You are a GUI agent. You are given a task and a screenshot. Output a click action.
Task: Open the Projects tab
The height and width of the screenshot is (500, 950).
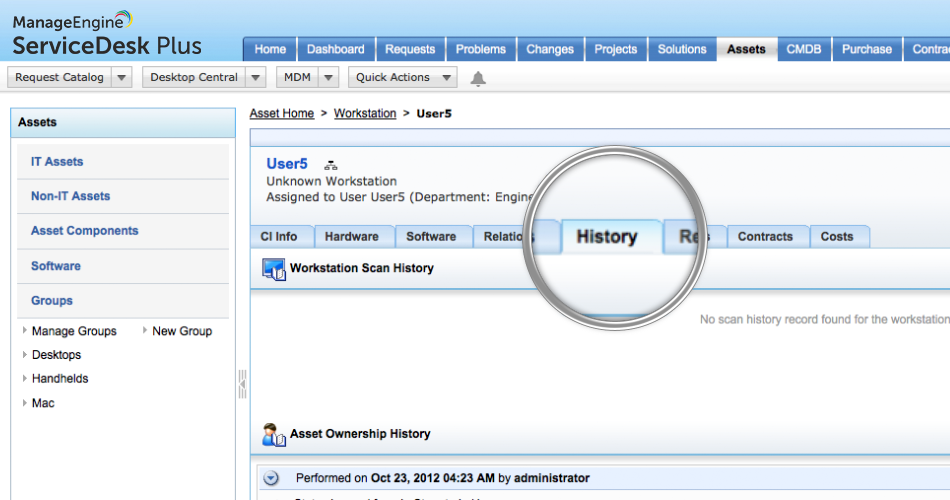616,49
